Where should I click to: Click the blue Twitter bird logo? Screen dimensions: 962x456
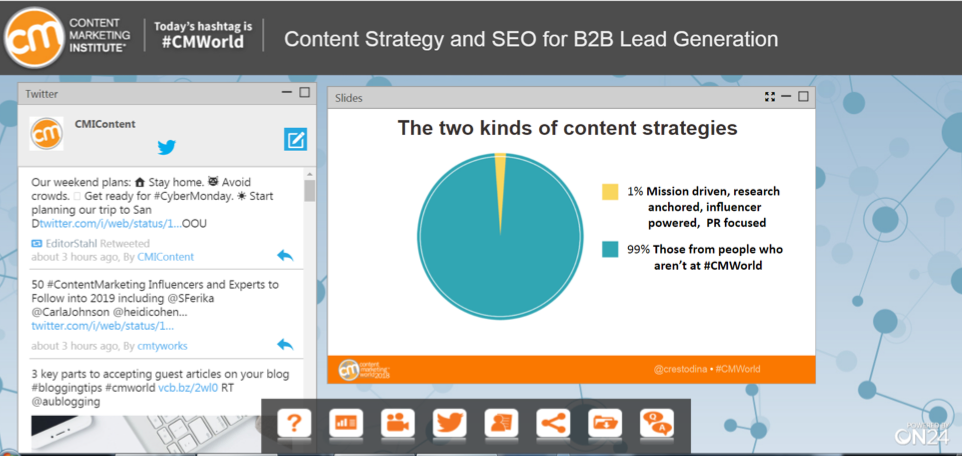[166, 147]
